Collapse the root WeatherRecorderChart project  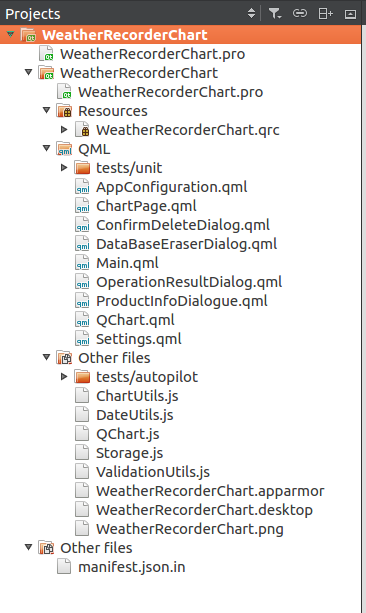coord(11,34)
